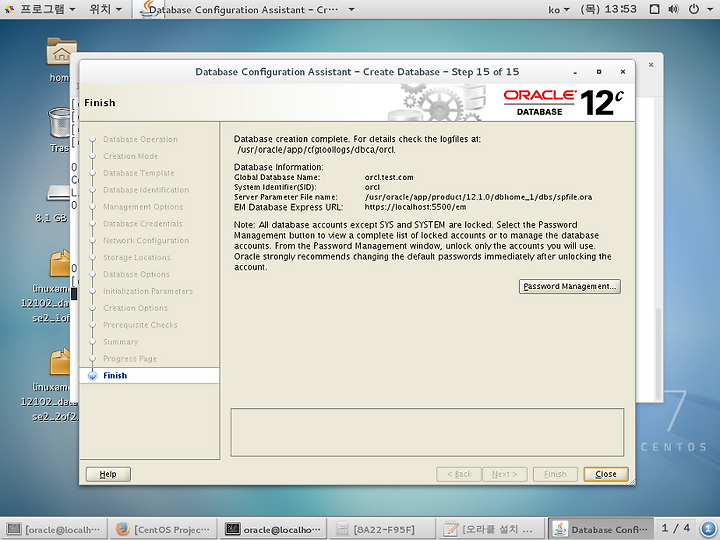Switch to first oracle@localhost terminal taskbar item
720x540 pixels.
coord(54,529)
